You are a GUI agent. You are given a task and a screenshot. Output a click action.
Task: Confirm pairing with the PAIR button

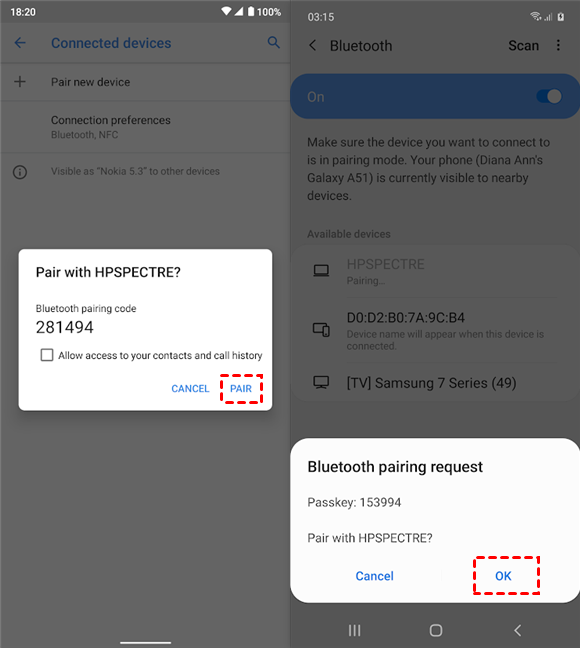click(x=241, y=388)
